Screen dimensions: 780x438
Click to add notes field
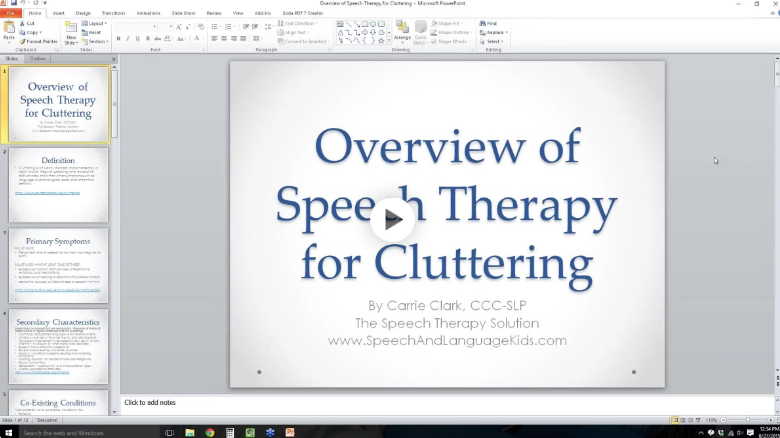click(448, 403)
